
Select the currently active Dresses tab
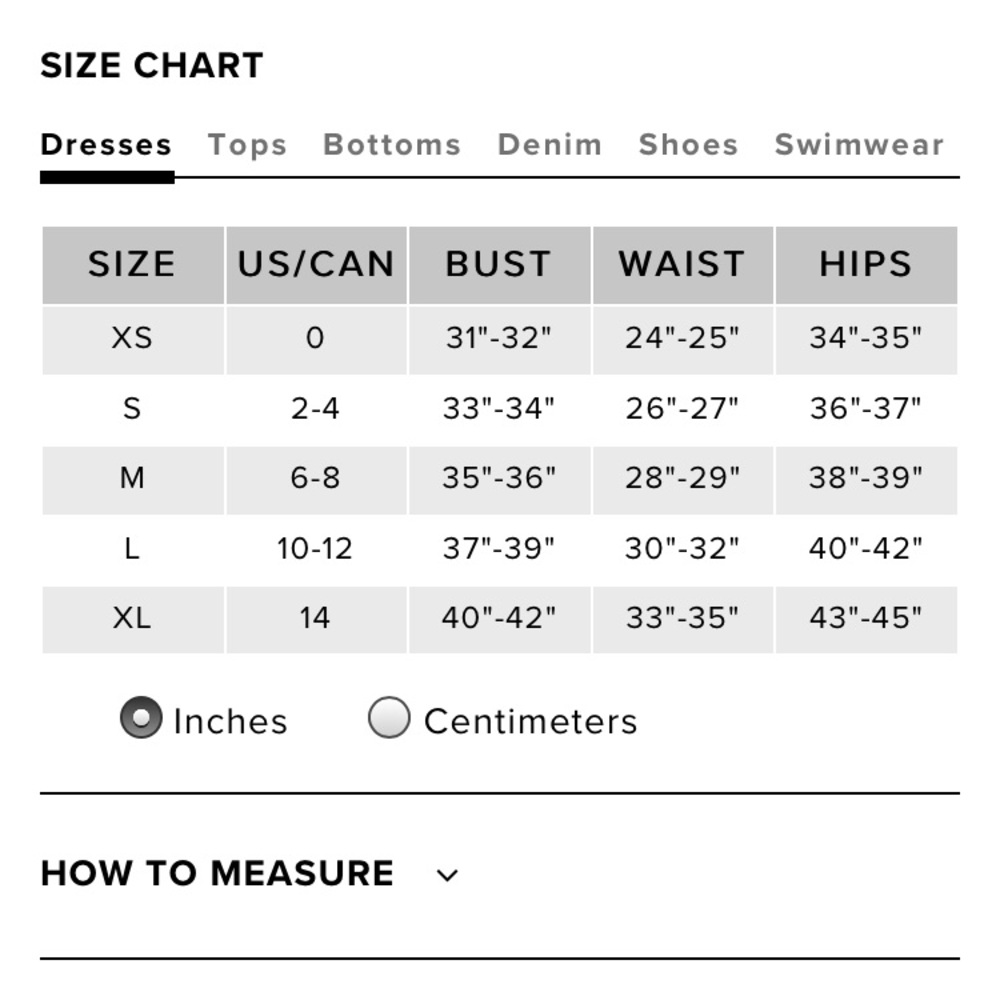[x=106, y=143]
